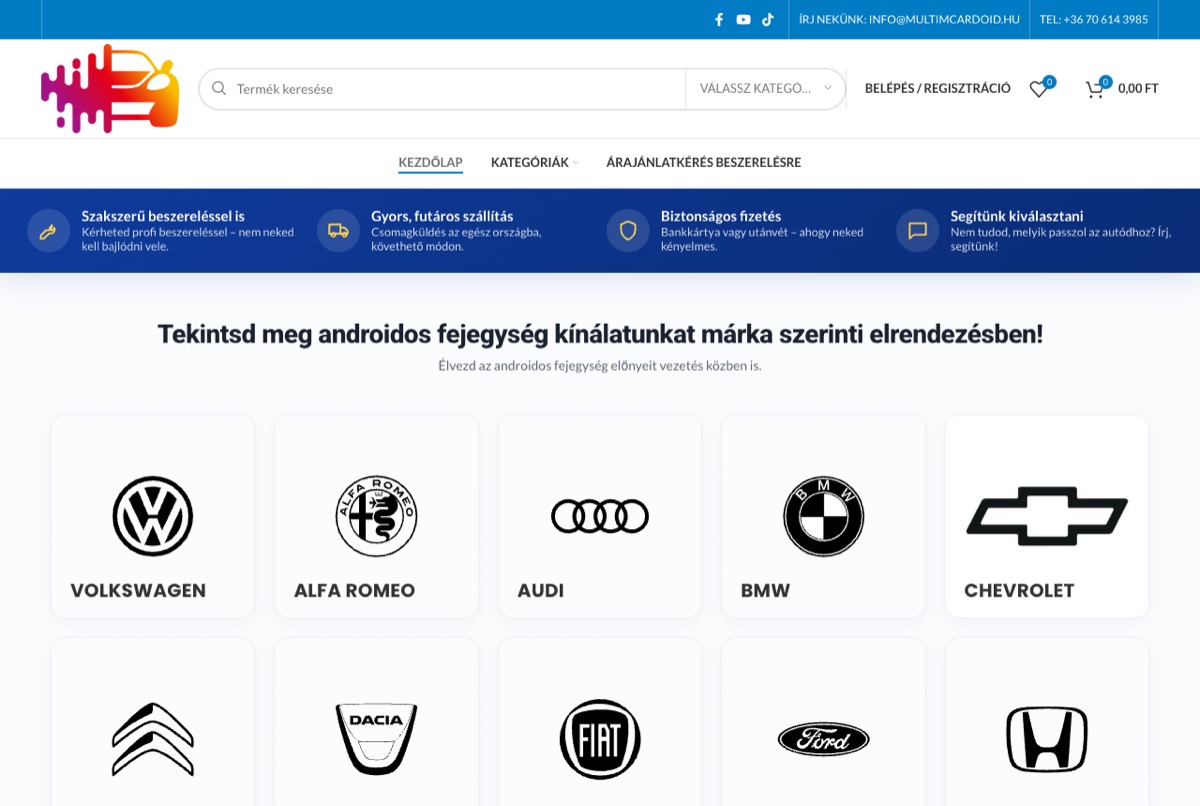Click the colorful car site logo
Screen dimensions: 1200x806
coord(110,88)
